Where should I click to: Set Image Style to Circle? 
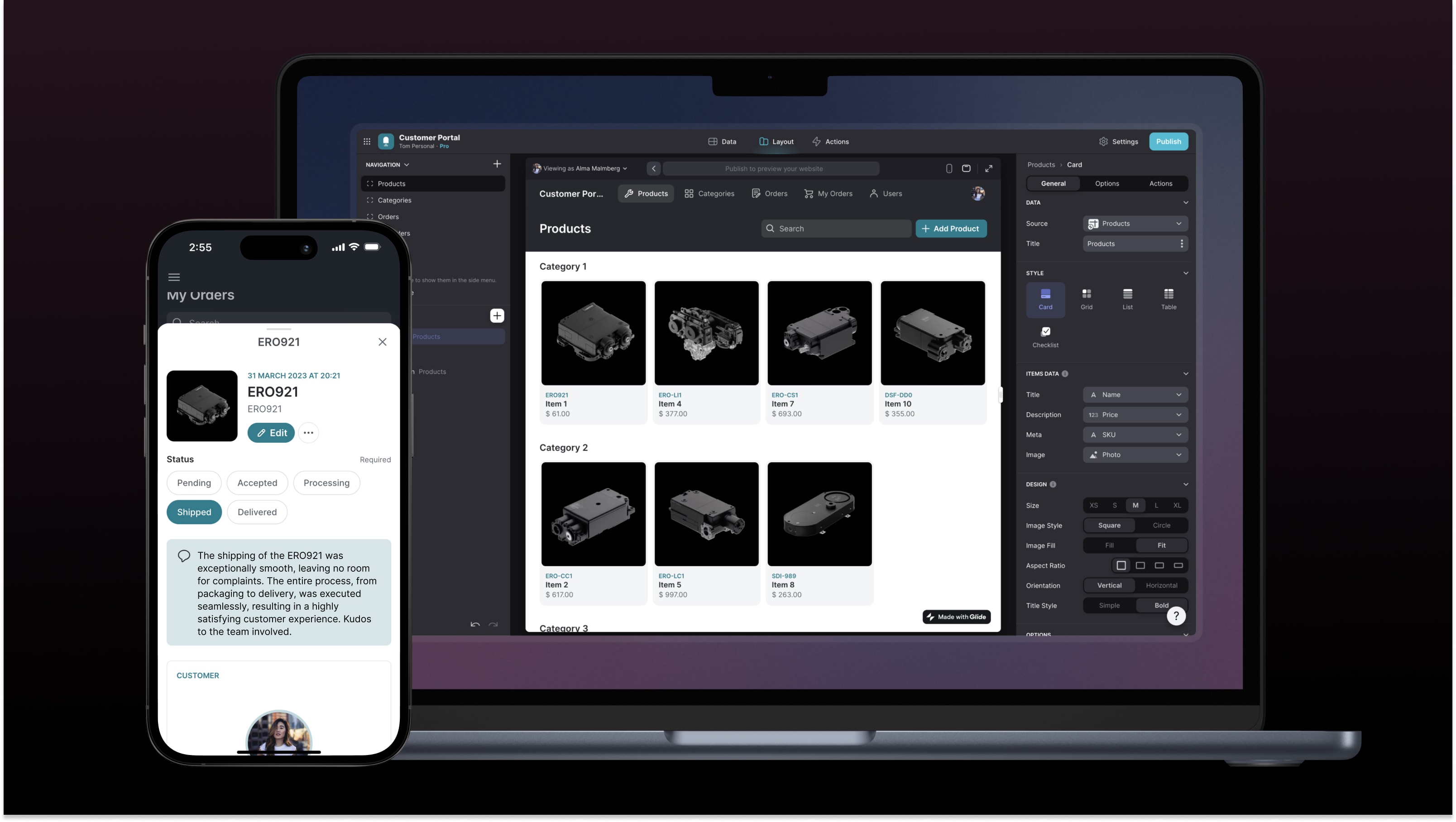(1161, 525)
